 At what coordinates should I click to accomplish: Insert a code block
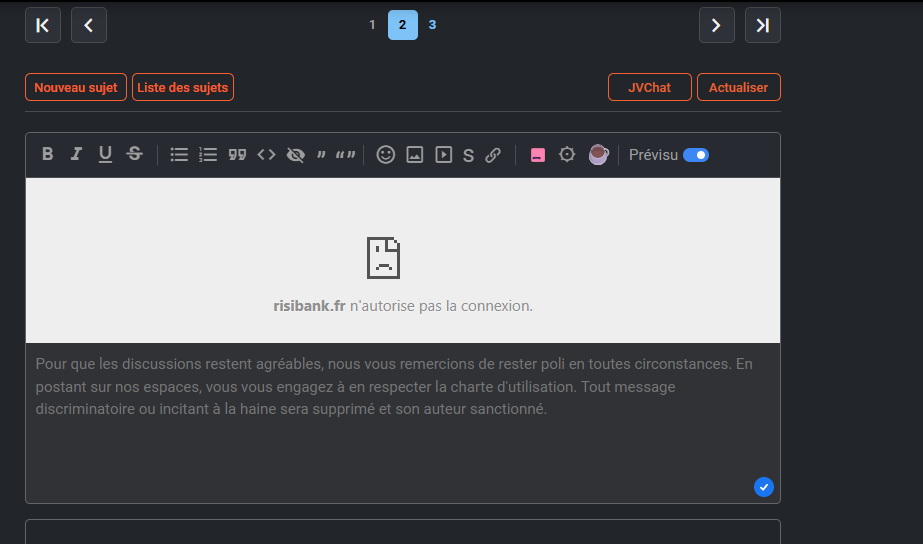[266, 155]
